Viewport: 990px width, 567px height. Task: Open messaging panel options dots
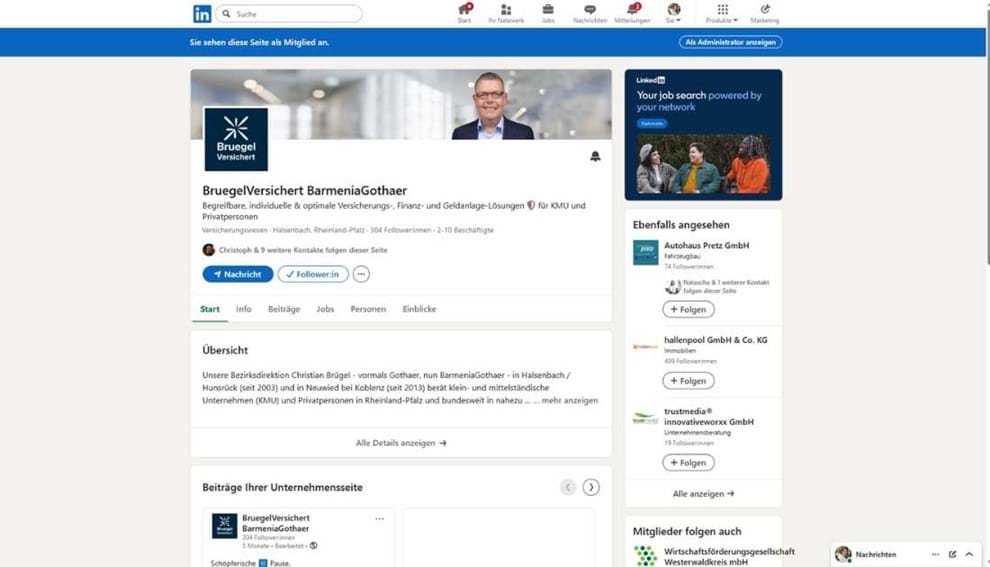935,554
